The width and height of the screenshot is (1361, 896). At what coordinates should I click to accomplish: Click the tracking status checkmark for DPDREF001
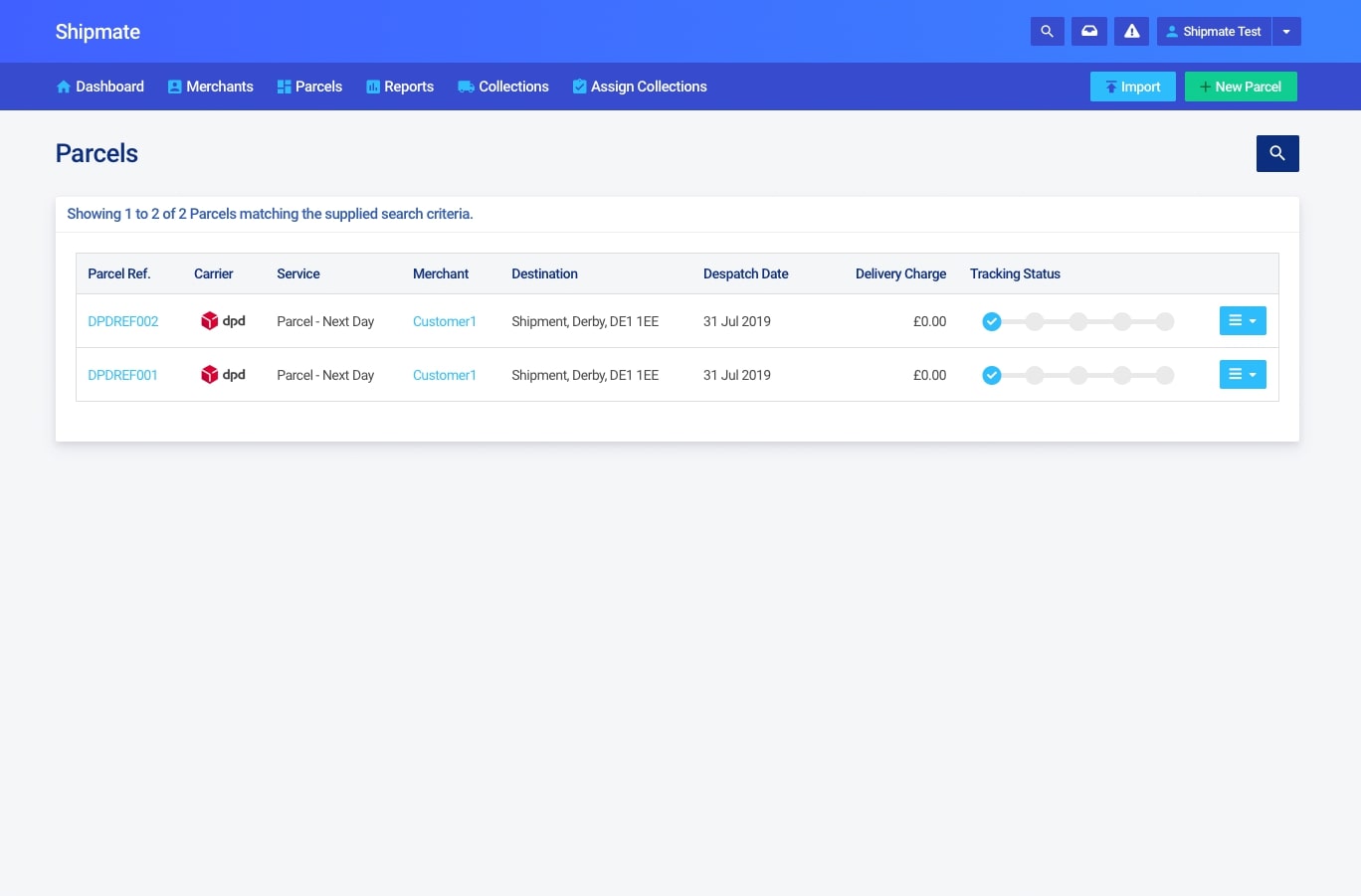(x=992, y=375)
